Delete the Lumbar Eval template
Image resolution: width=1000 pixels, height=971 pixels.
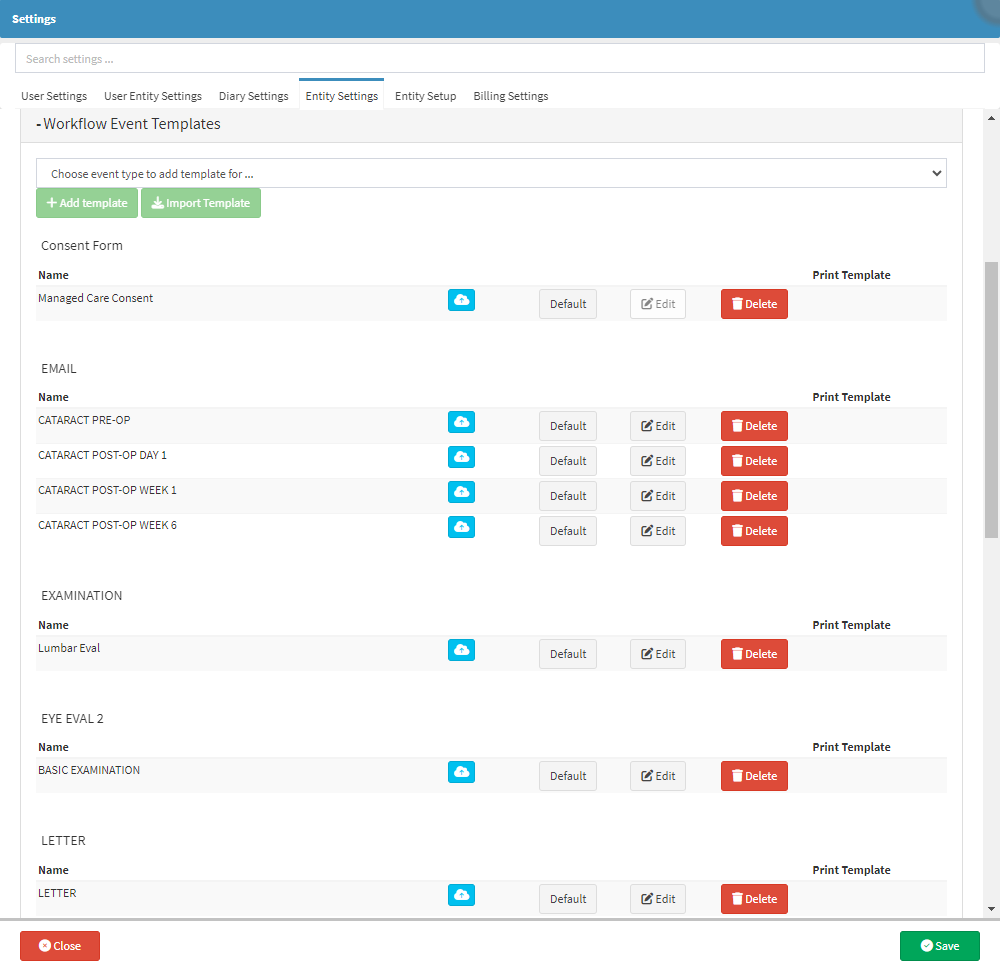pyautogui.click(x=754, y=654)
